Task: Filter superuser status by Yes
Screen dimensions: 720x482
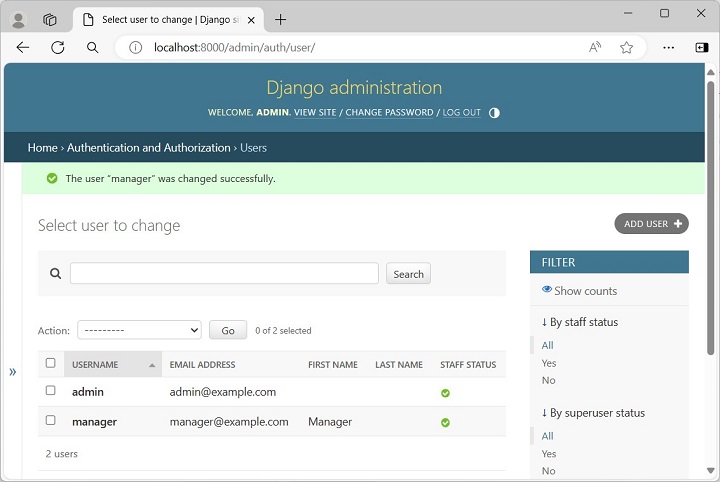Action: point(549,454)
